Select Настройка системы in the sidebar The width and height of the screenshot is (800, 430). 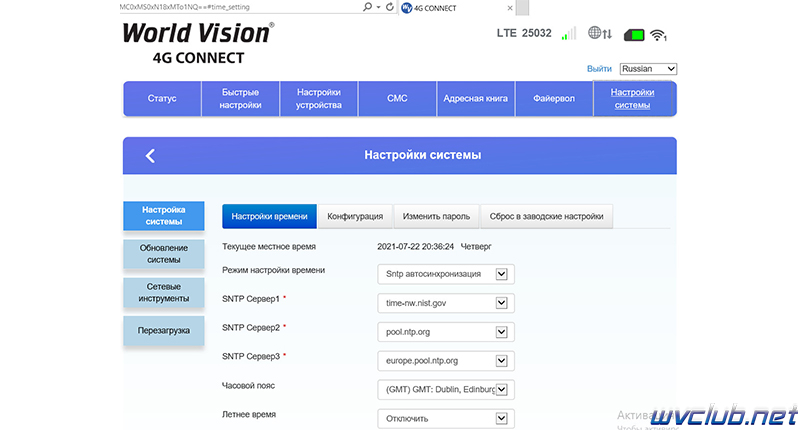164,216
